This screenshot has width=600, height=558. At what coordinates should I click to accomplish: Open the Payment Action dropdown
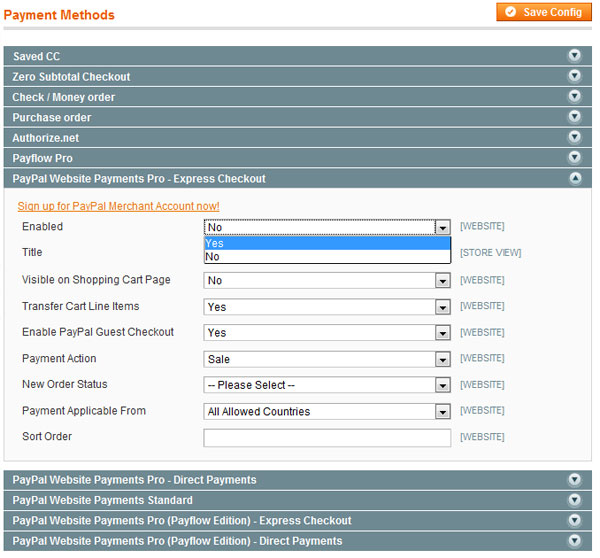(327, 359)
